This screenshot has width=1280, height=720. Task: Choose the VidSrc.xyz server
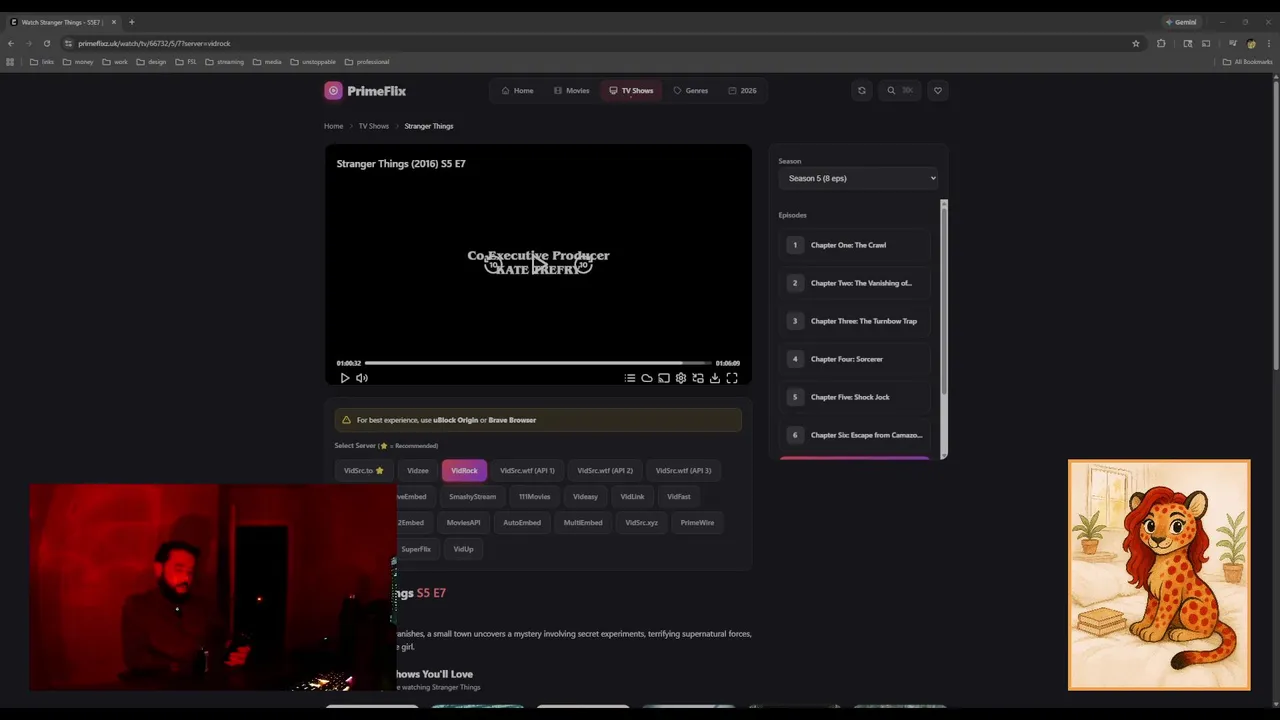[641, 522]
